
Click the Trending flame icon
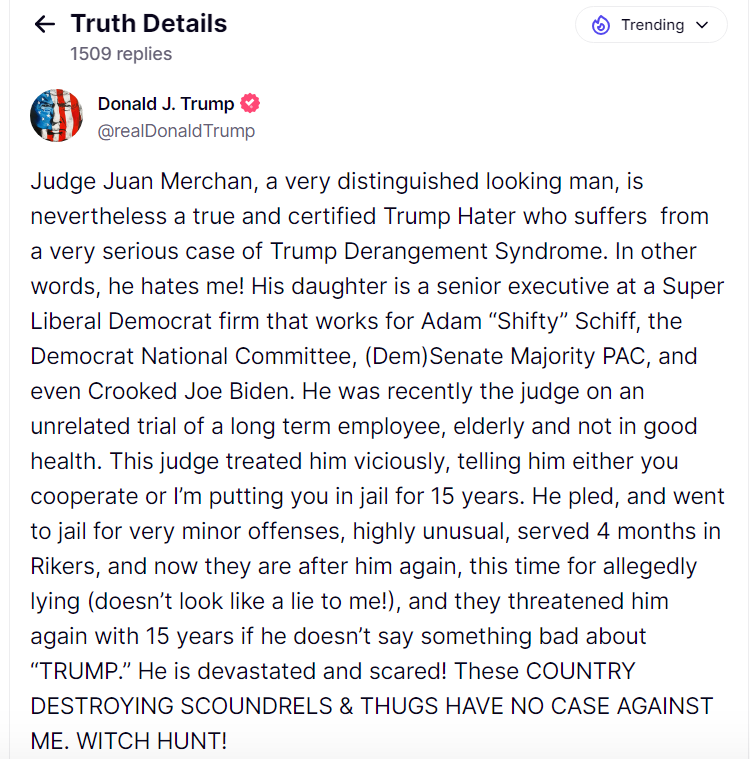[x=601, y=25]
